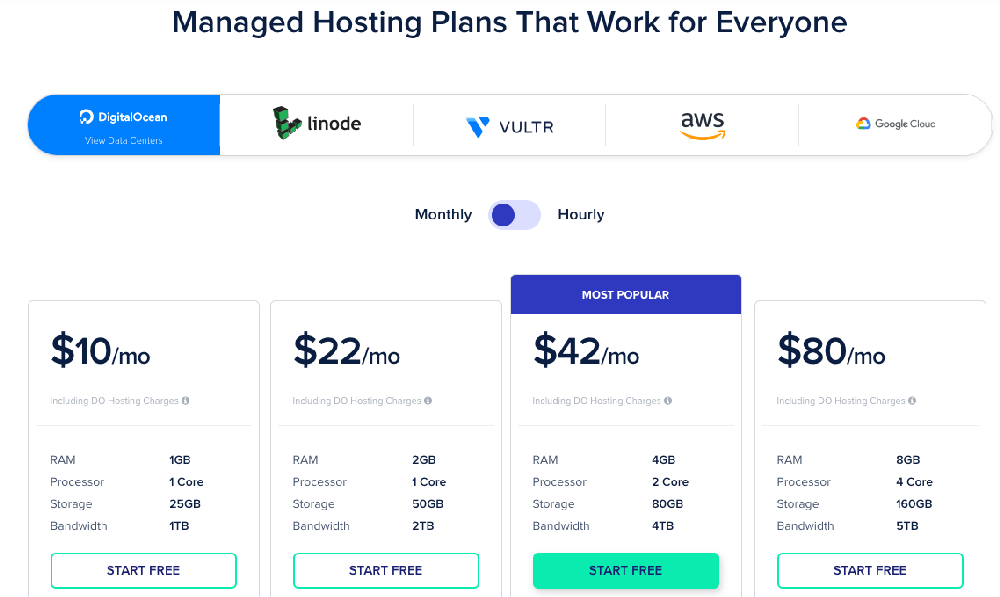Image resolution: width=1000 pixels, height=597 pixels.
Task: Click START FREE on the $10 plan
Action: tap(143, 570)
